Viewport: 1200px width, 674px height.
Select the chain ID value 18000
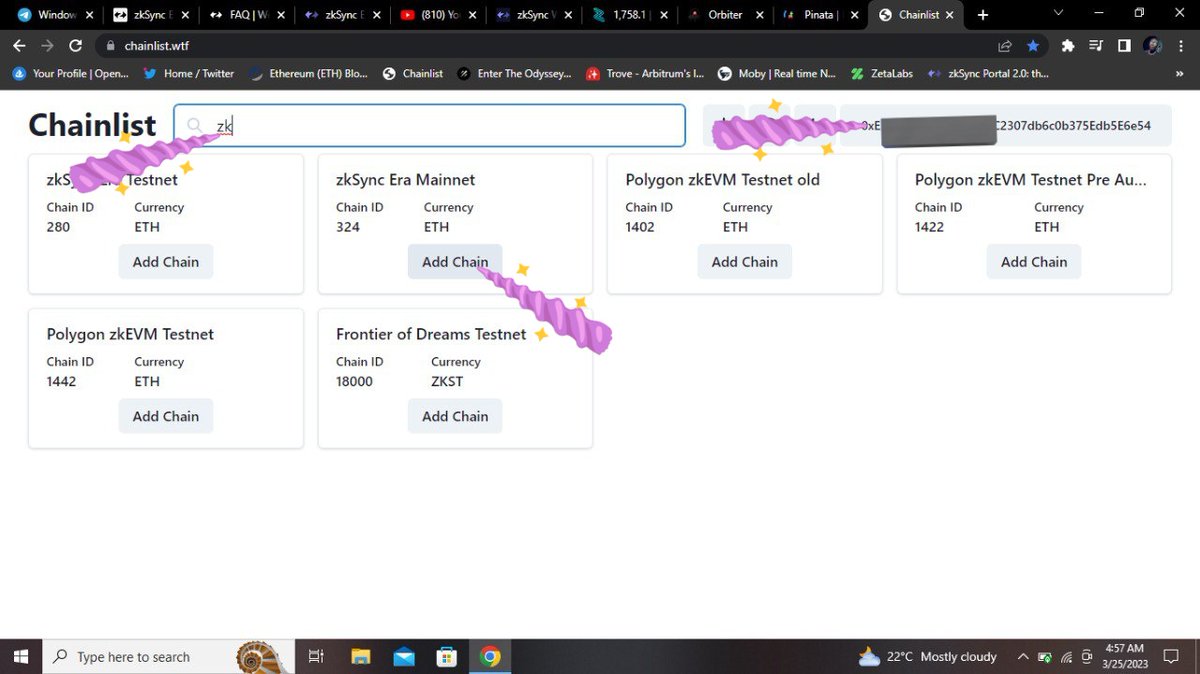pyautogui.click(x=355, y=381)
